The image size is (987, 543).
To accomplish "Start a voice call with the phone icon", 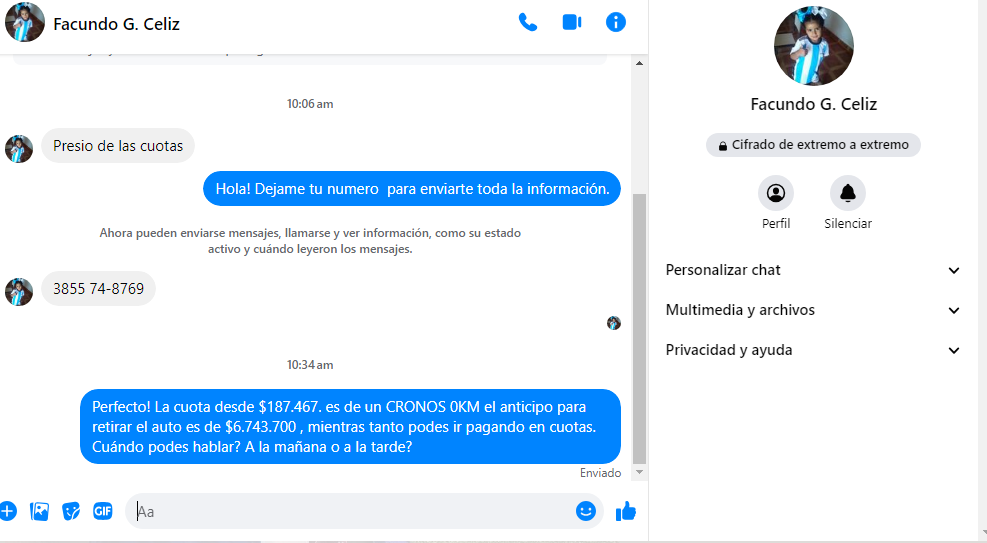I will pos(528,23).
